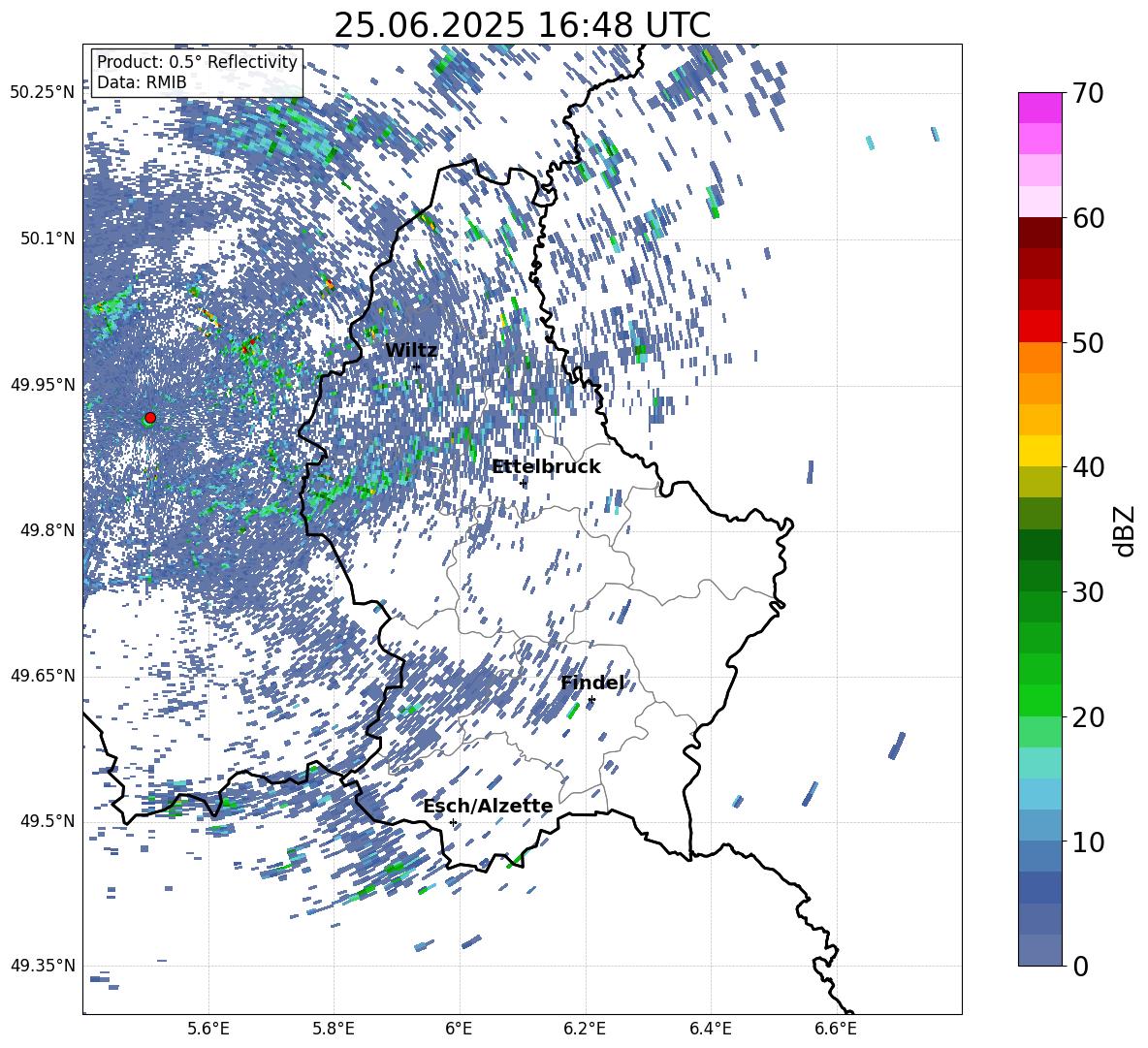Click the Wiltz city label

(411, 351)
